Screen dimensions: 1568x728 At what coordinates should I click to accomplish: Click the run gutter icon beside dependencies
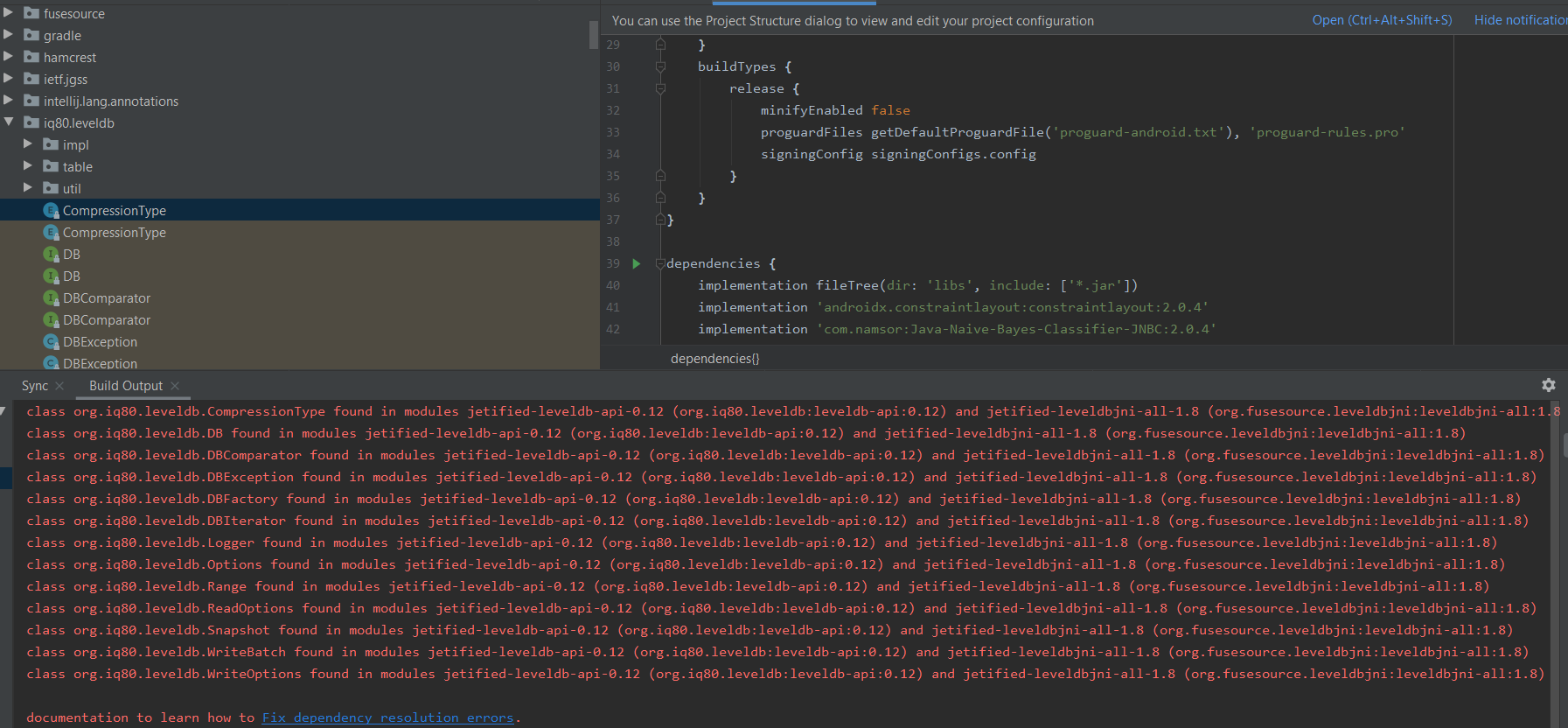click(x=637, y=263)
